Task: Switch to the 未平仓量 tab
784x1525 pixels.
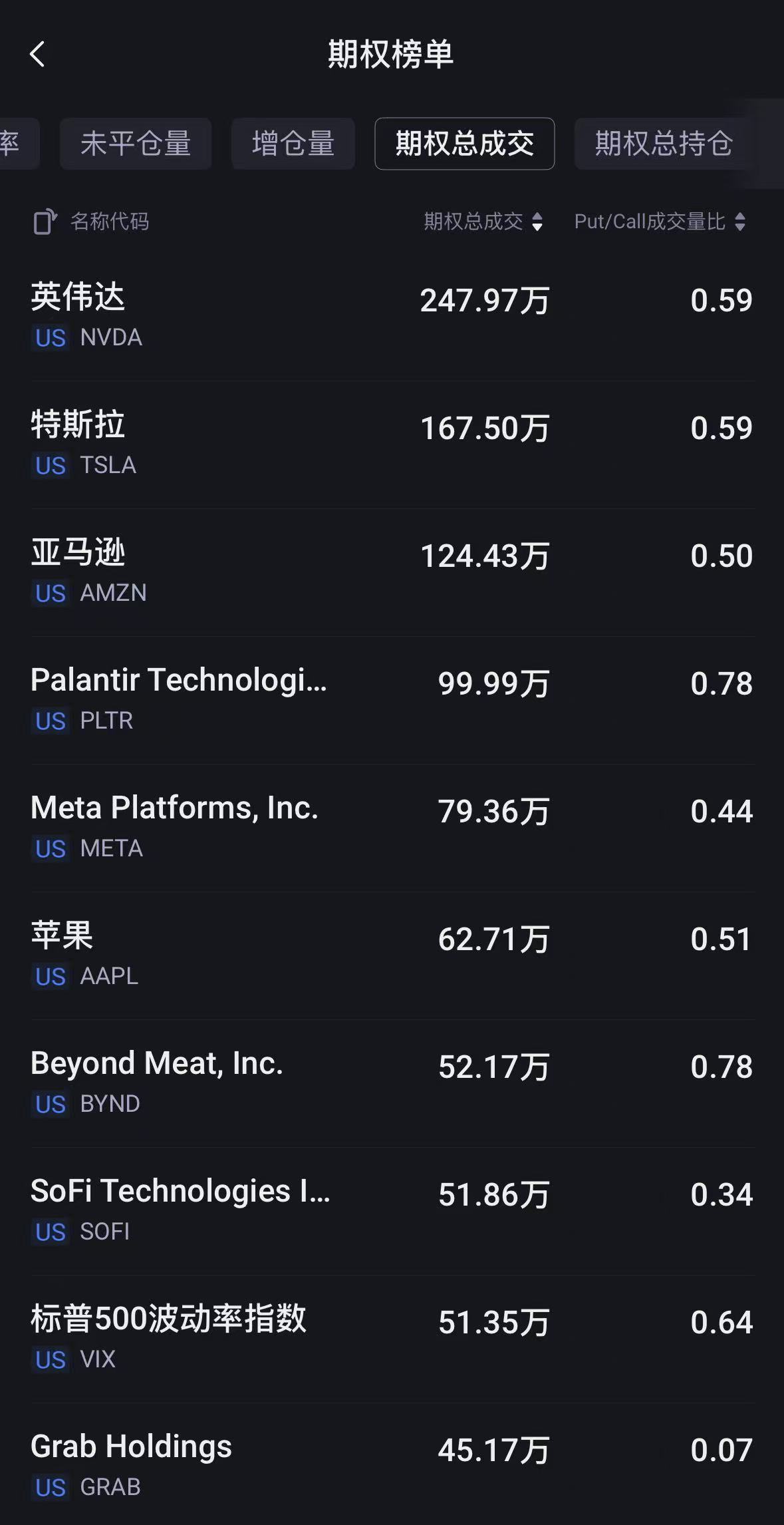Action: click(136, 144)
